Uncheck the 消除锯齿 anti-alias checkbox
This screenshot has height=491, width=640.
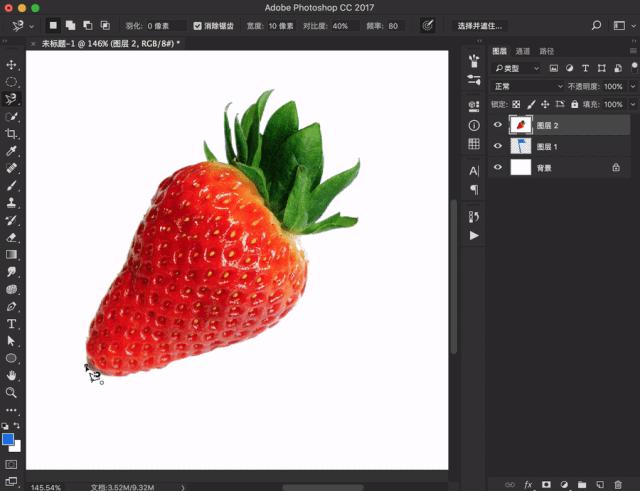click(197, 25)
